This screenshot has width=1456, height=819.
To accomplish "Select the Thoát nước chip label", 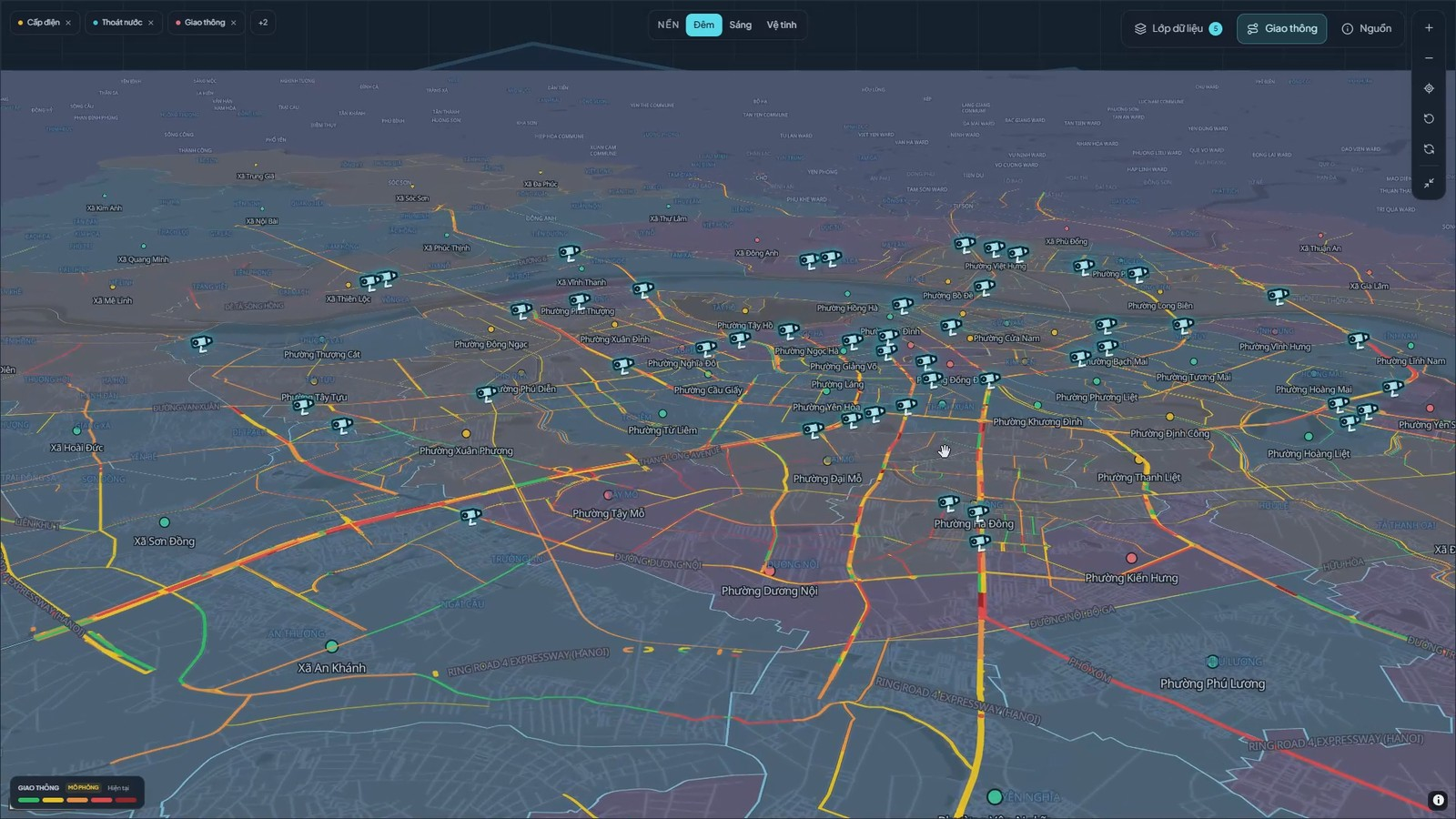I will [122, 23].
